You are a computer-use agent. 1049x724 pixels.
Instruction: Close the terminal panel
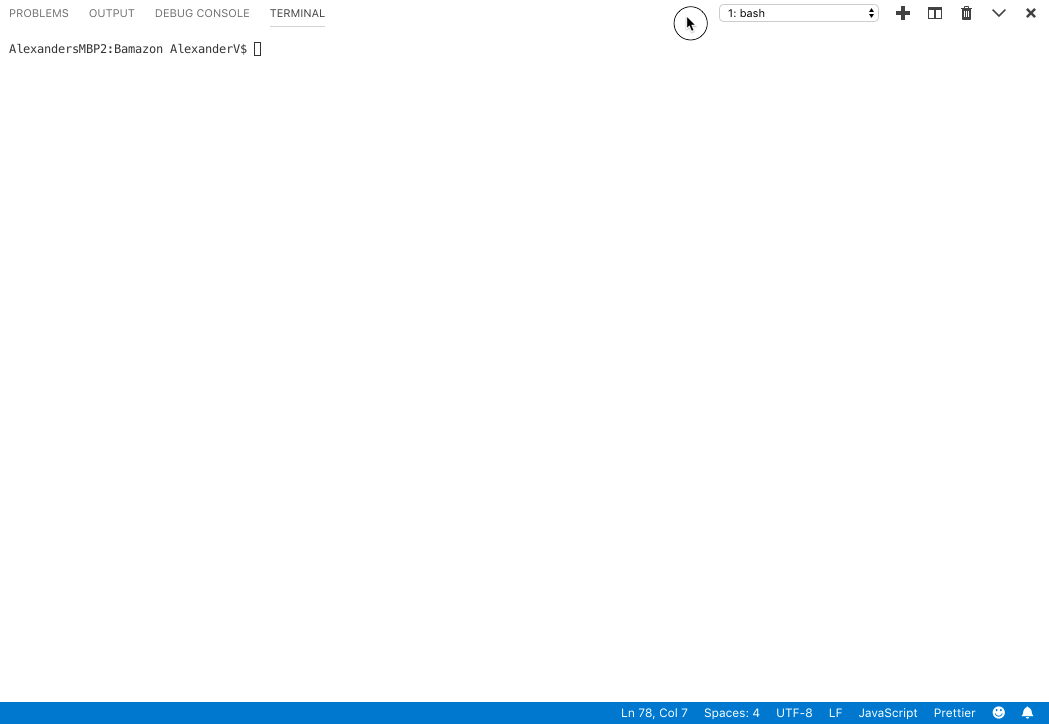[1030, 13]
